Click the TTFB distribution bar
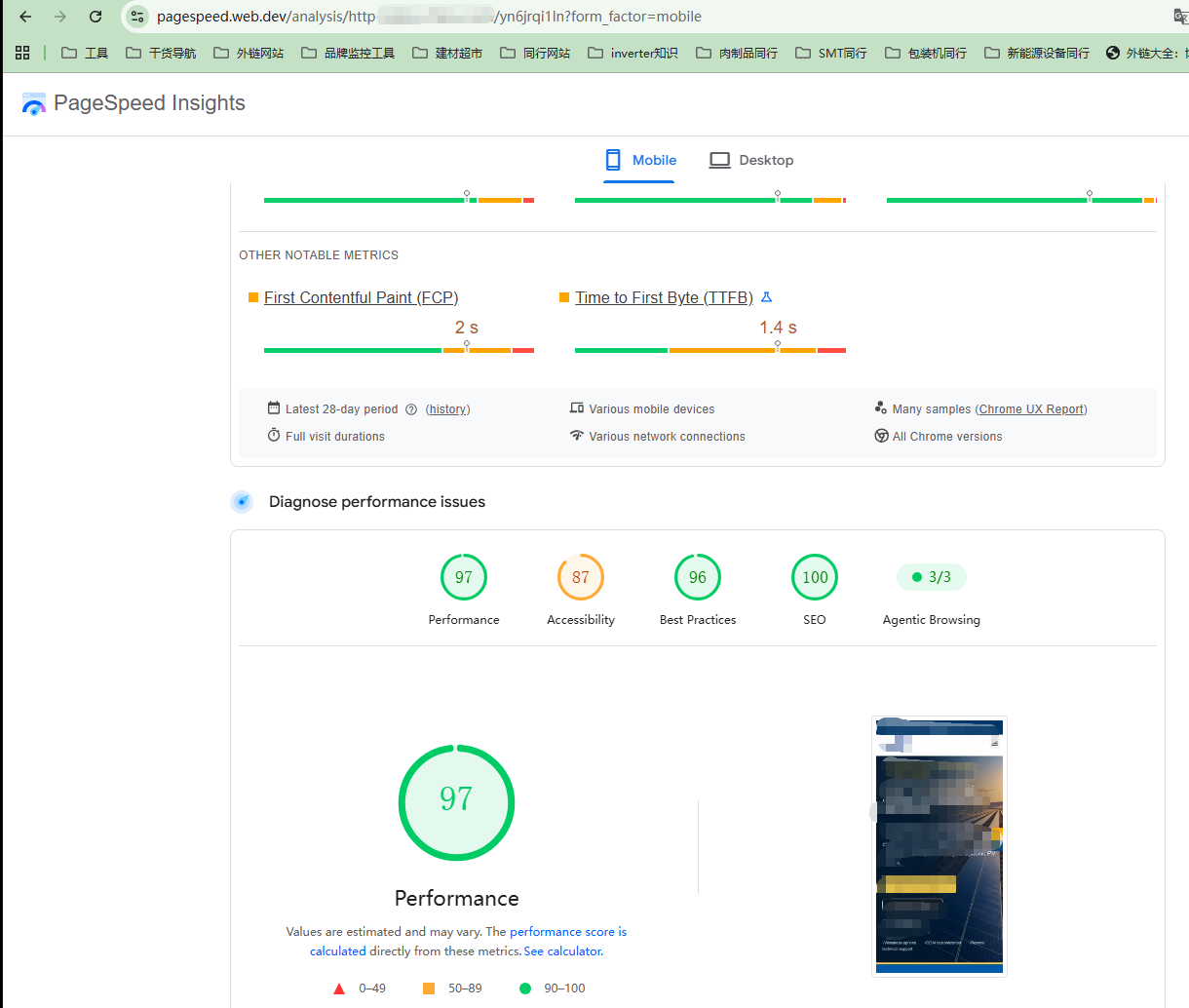1189x1008 pixels. (x=710, y=350)
